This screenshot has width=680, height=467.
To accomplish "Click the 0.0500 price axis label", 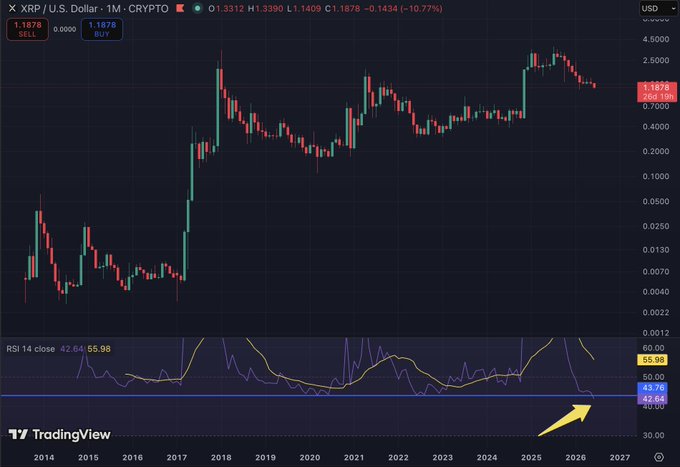I will pos(655,201).
